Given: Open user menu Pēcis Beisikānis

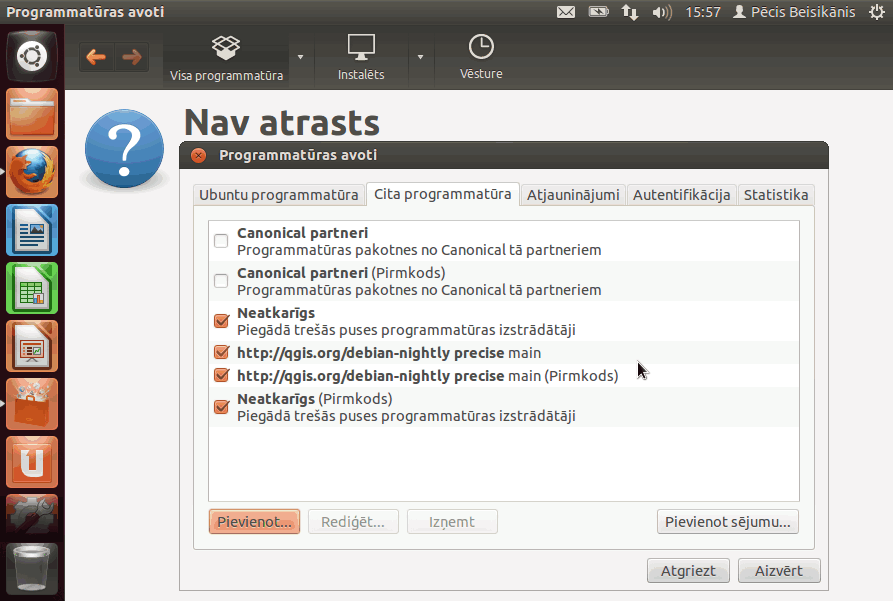Looking at the screenshot, I should (x=794, y=12).
